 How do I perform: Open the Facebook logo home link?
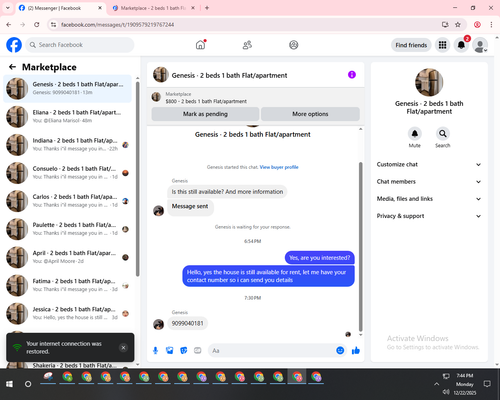pyautogui.click(x=14, y=45)
